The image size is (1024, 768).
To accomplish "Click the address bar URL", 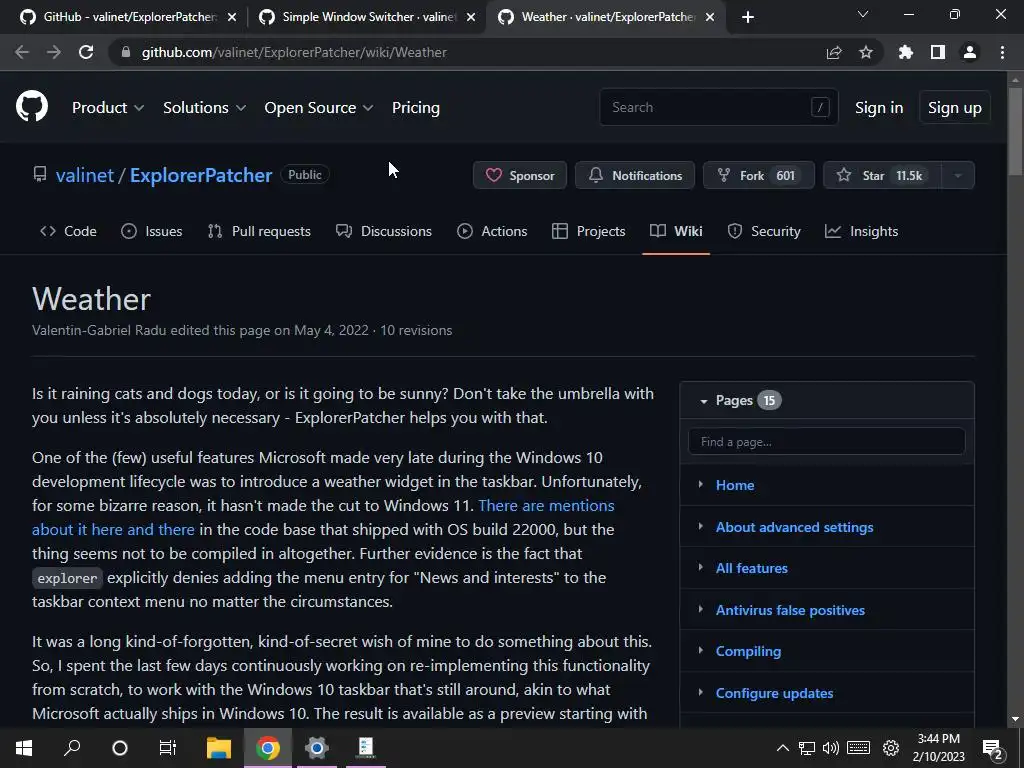I will tap(295, 52).
